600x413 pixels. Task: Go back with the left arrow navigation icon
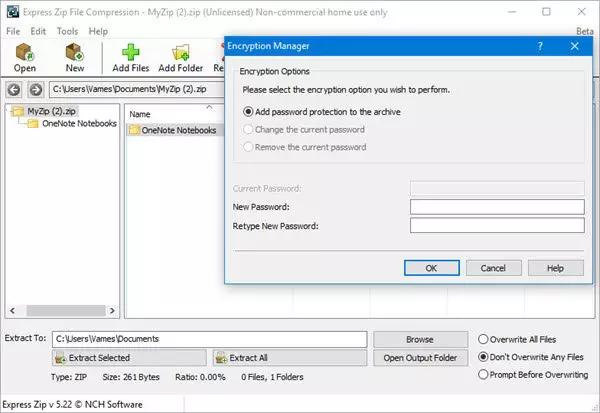[x=14, y=90]
